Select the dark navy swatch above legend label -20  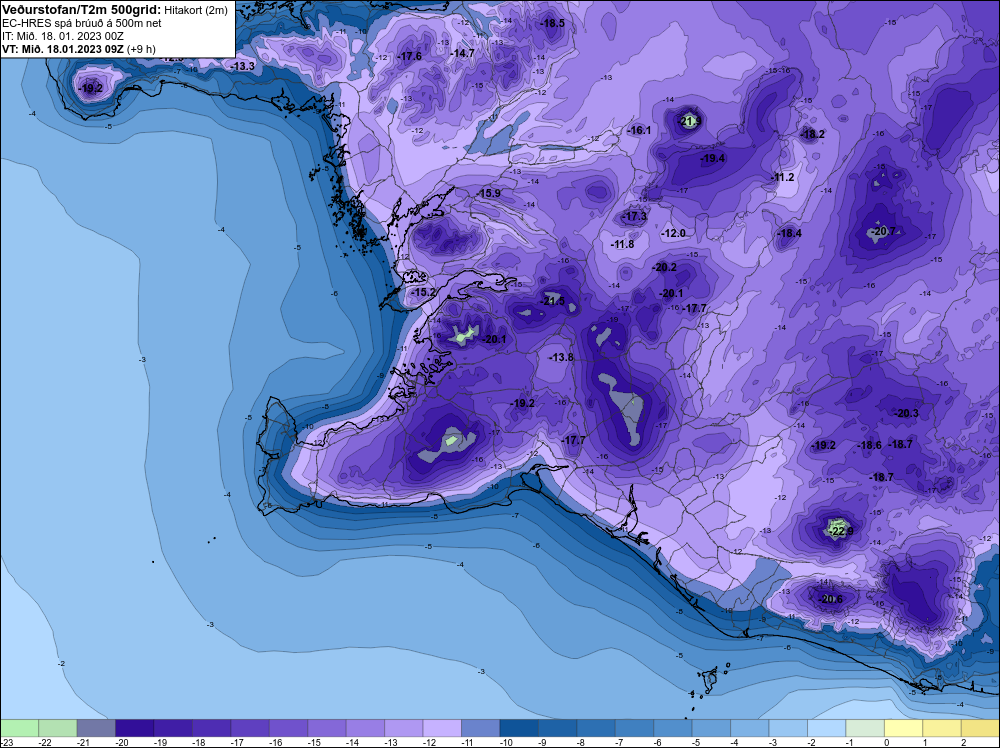point(134,728)
